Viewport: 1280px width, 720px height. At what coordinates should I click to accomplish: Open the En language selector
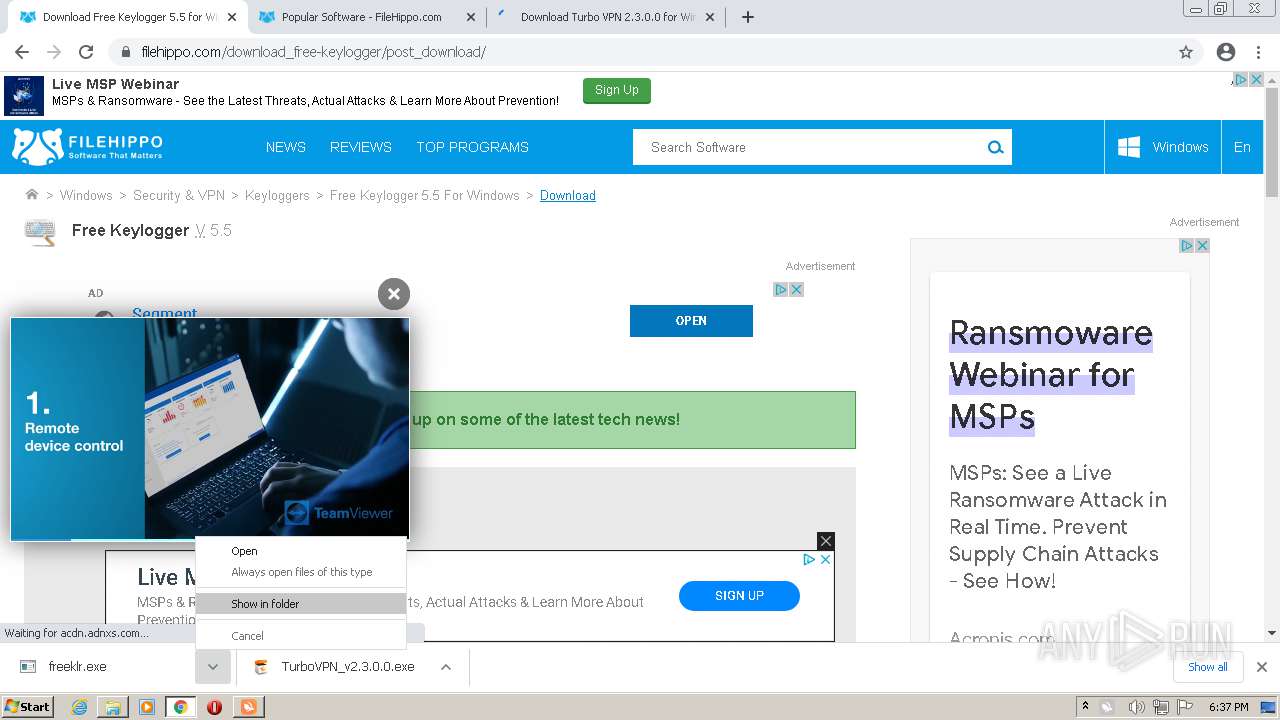pyautogui.click(x=1242, y=147)
